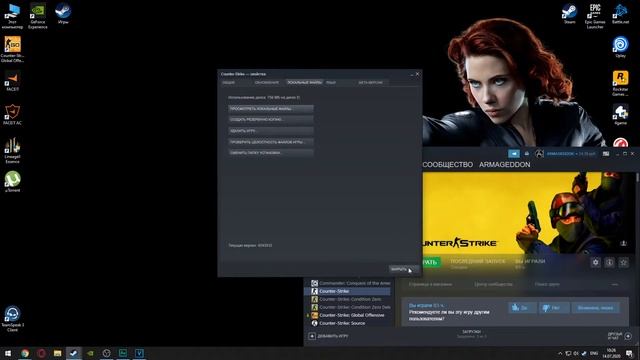The width and height of the screenshot is (640, 360).
Task: Switch to ОБЩИЕ tab in properties
Action: pos(229,82)
